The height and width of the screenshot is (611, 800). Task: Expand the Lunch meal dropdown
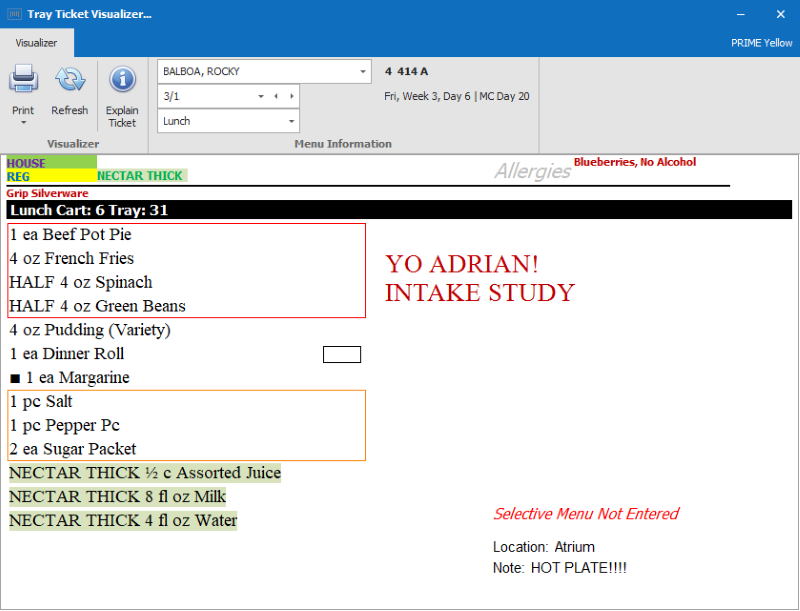tap(291, 121)
